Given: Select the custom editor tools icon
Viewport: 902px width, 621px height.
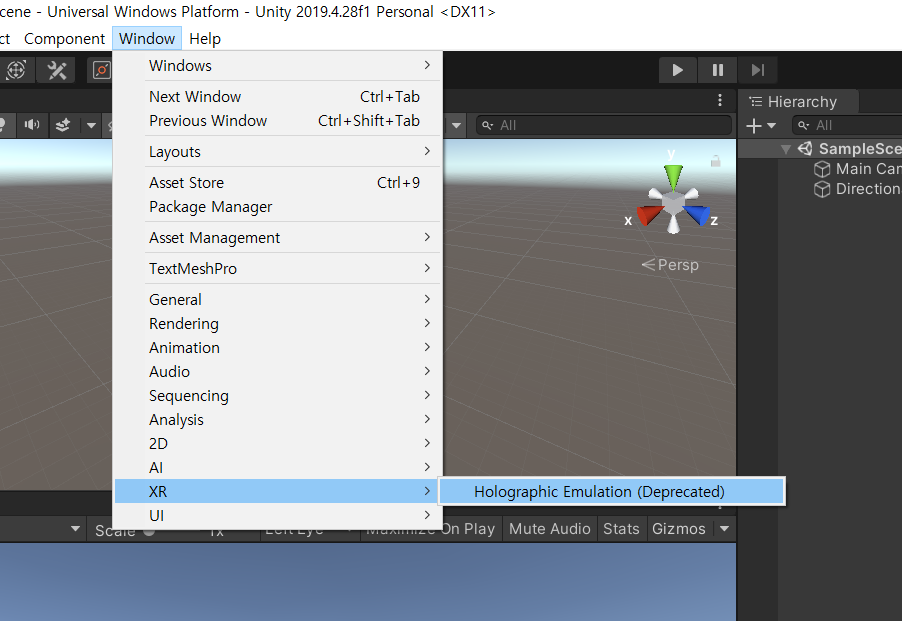Looking at the screenshot, I should [x=56, y=70].
